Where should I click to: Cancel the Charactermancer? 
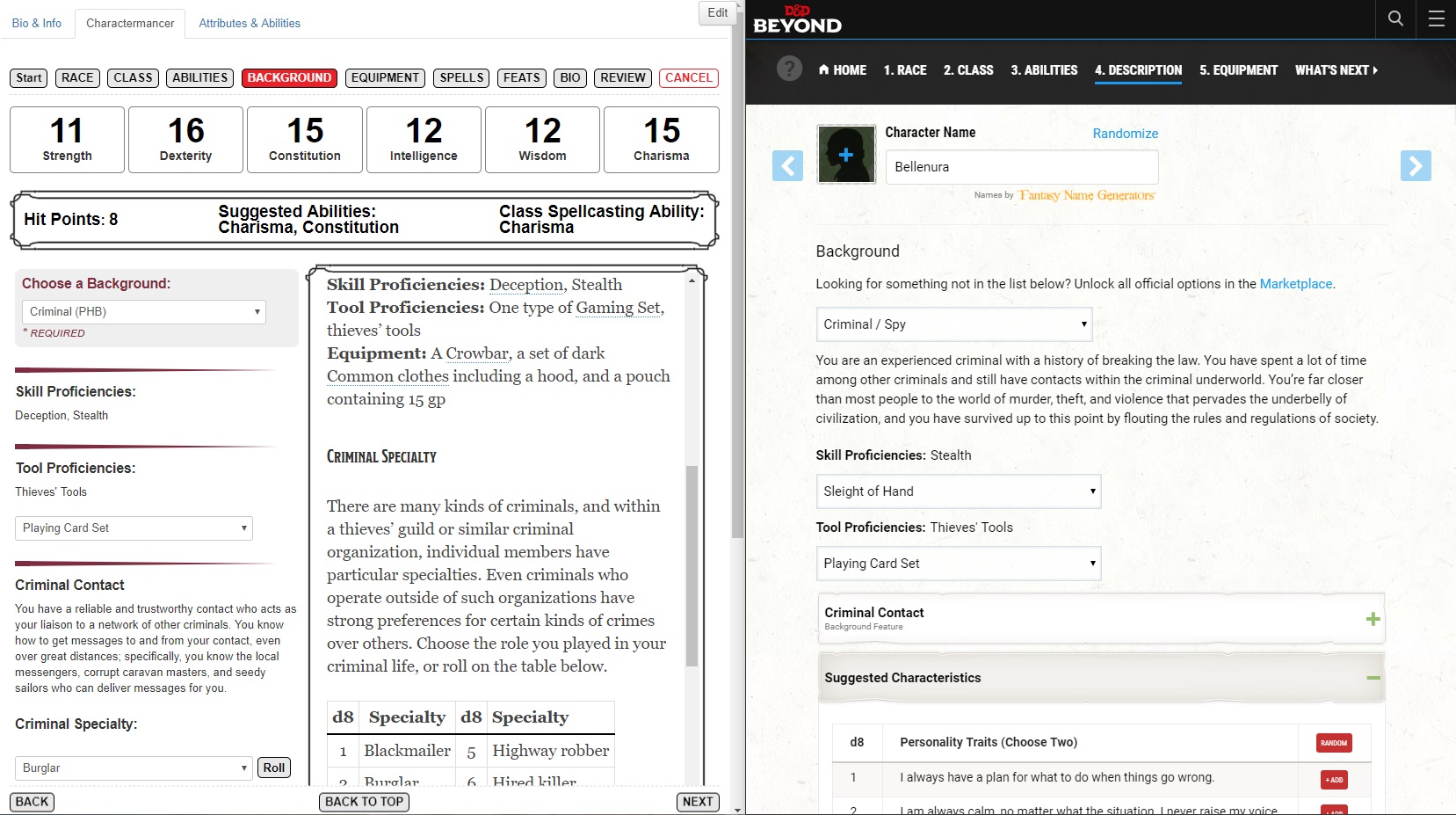(689, 77)
